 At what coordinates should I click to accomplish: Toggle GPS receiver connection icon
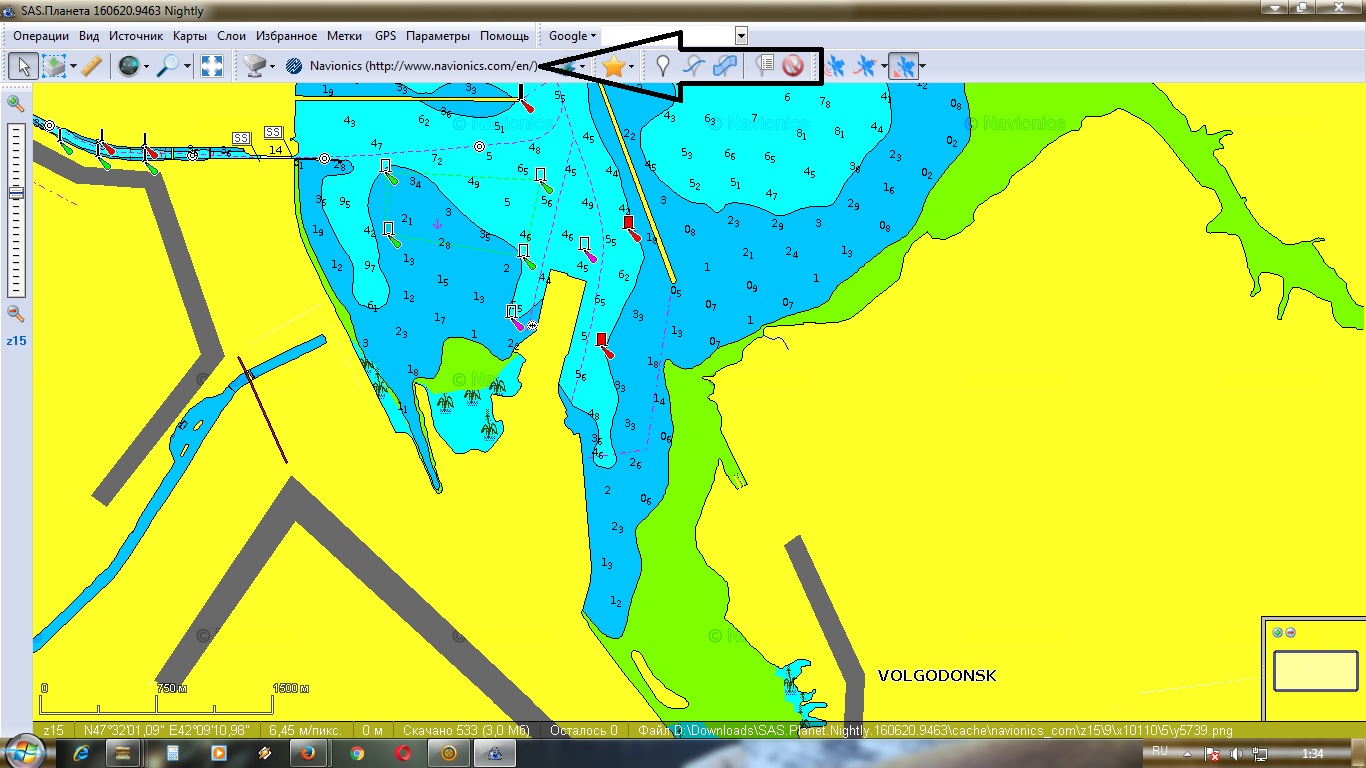836,66
